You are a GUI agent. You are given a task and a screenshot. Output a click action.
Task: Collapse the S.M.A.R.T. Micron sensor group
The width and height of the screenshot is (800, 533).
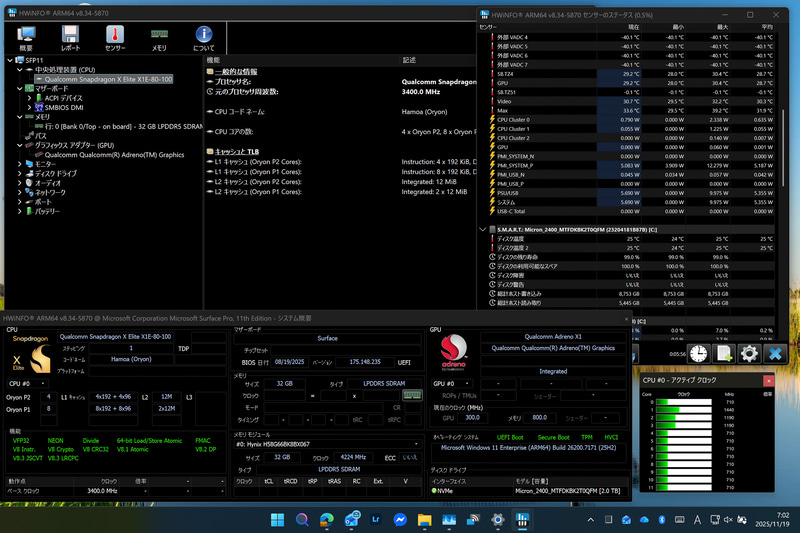tap(483, 230)
